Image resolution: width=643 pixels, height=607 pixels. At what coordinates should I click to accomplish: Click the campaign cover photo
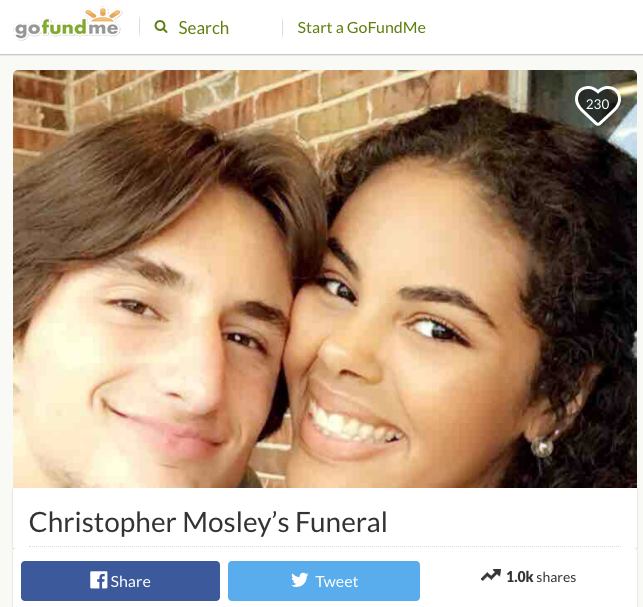[x=325, y=279]
